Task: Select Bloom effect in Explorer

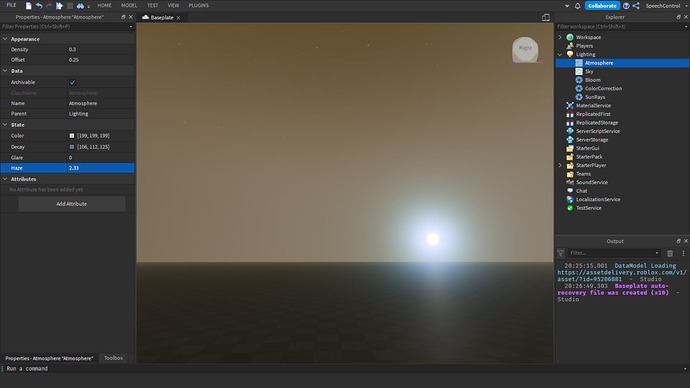Action: tap(592, 80)
